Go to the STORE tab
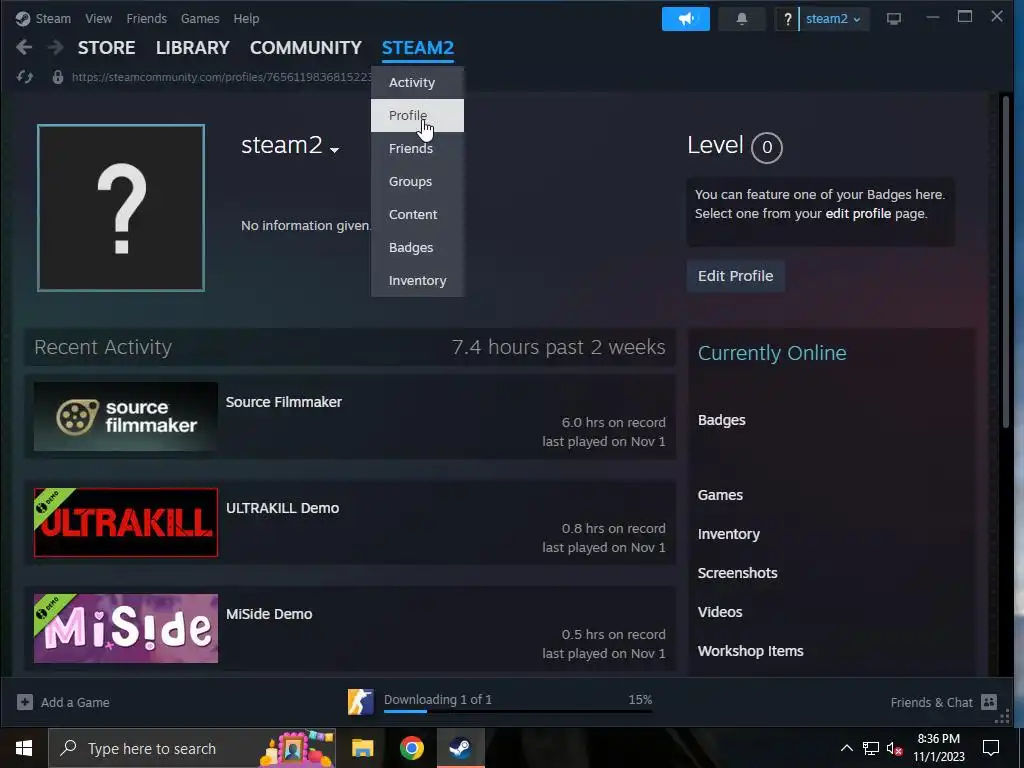Screen dimensions: 1024x768 (x=106, y=48)
